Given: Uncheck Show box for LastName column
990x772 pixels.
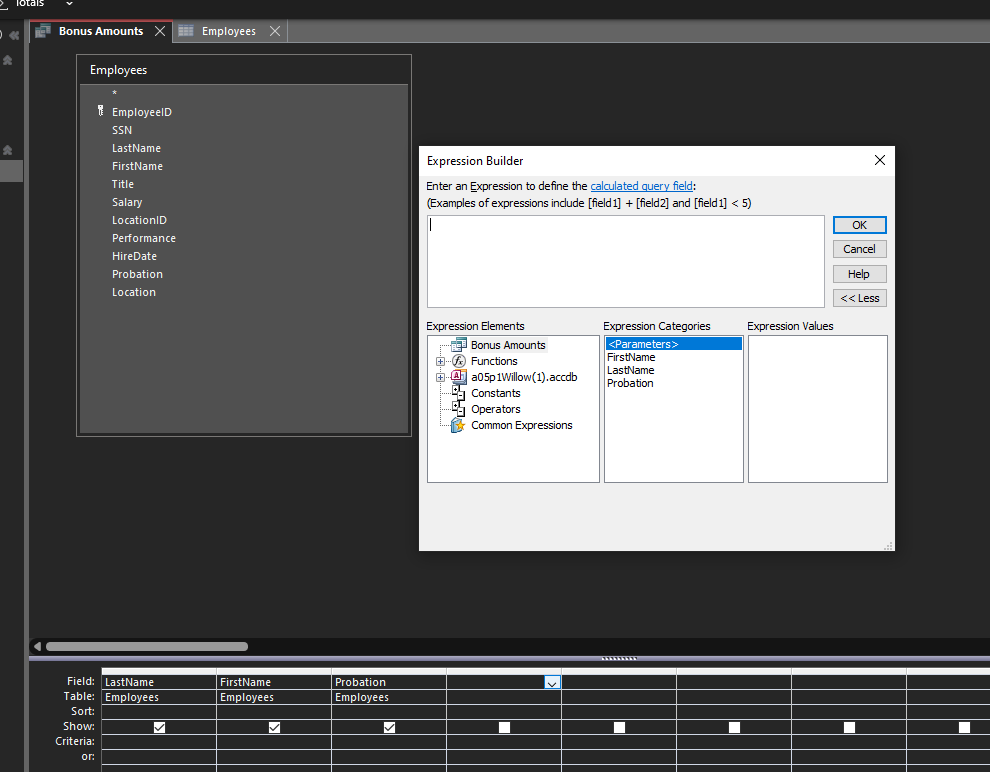Looking at the screenshot, I should pos(159,727).
